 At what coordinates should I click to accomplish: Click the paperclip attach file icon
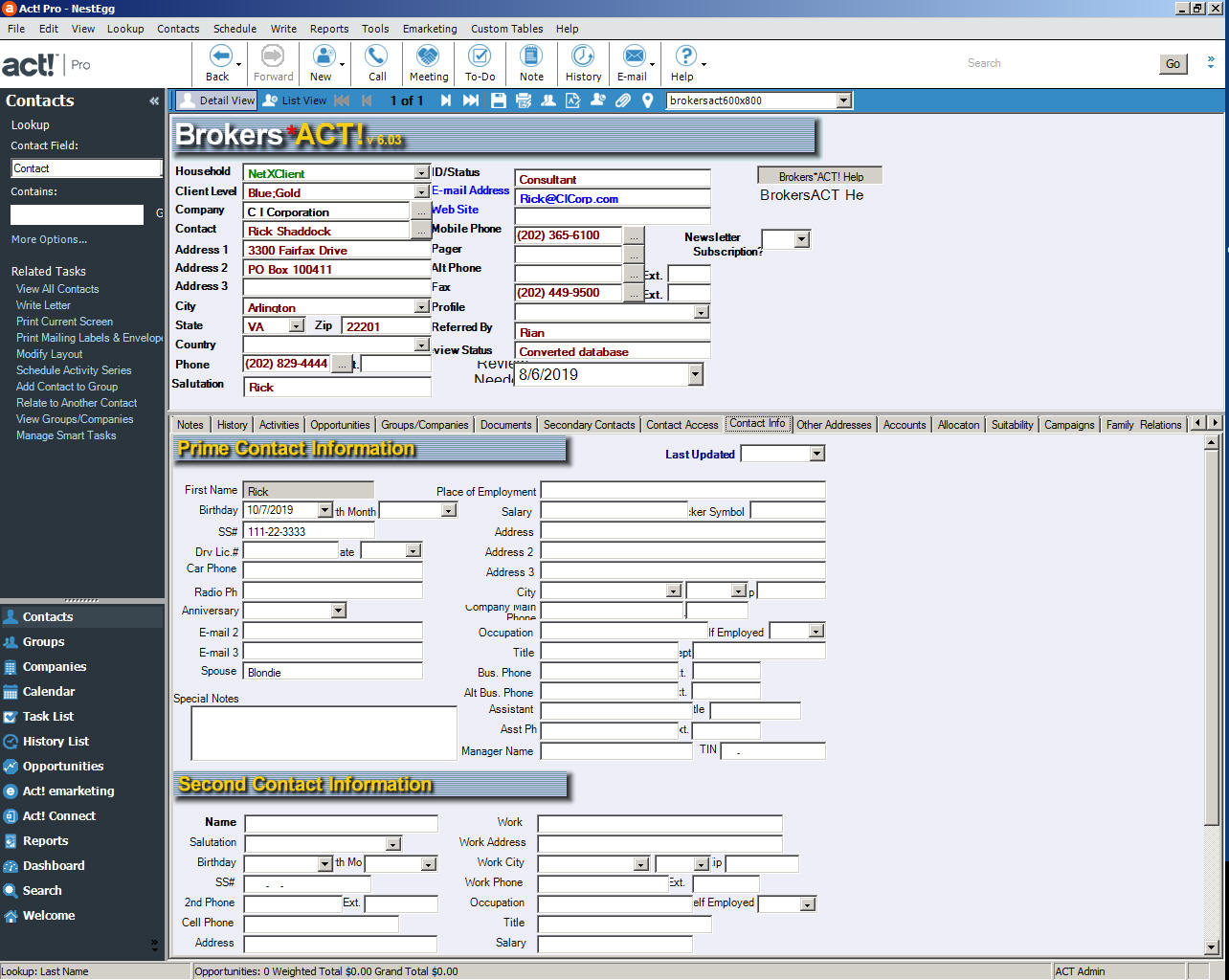[x=623, y=100]
